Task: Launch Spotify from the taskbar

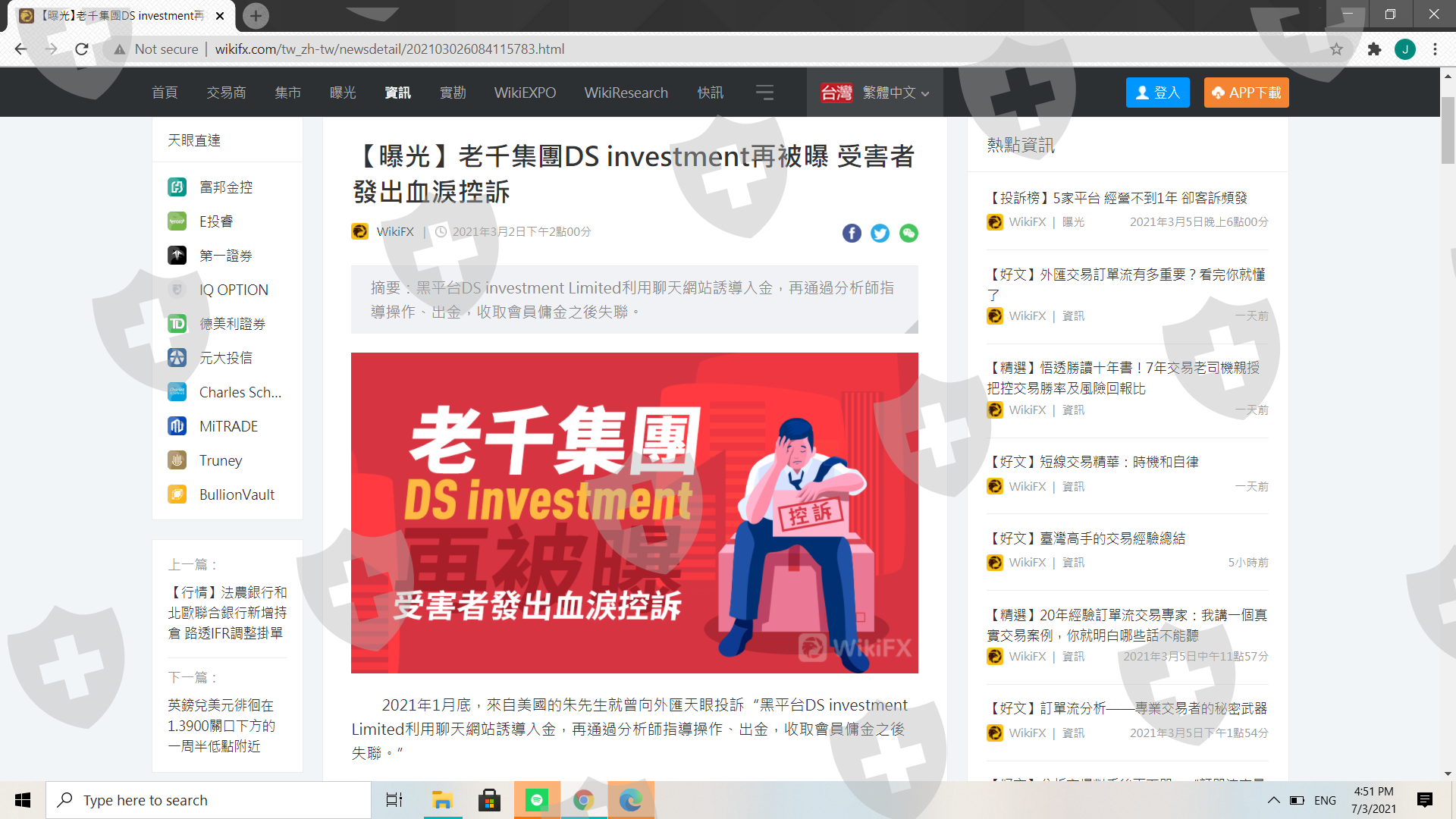Action: 537,800
